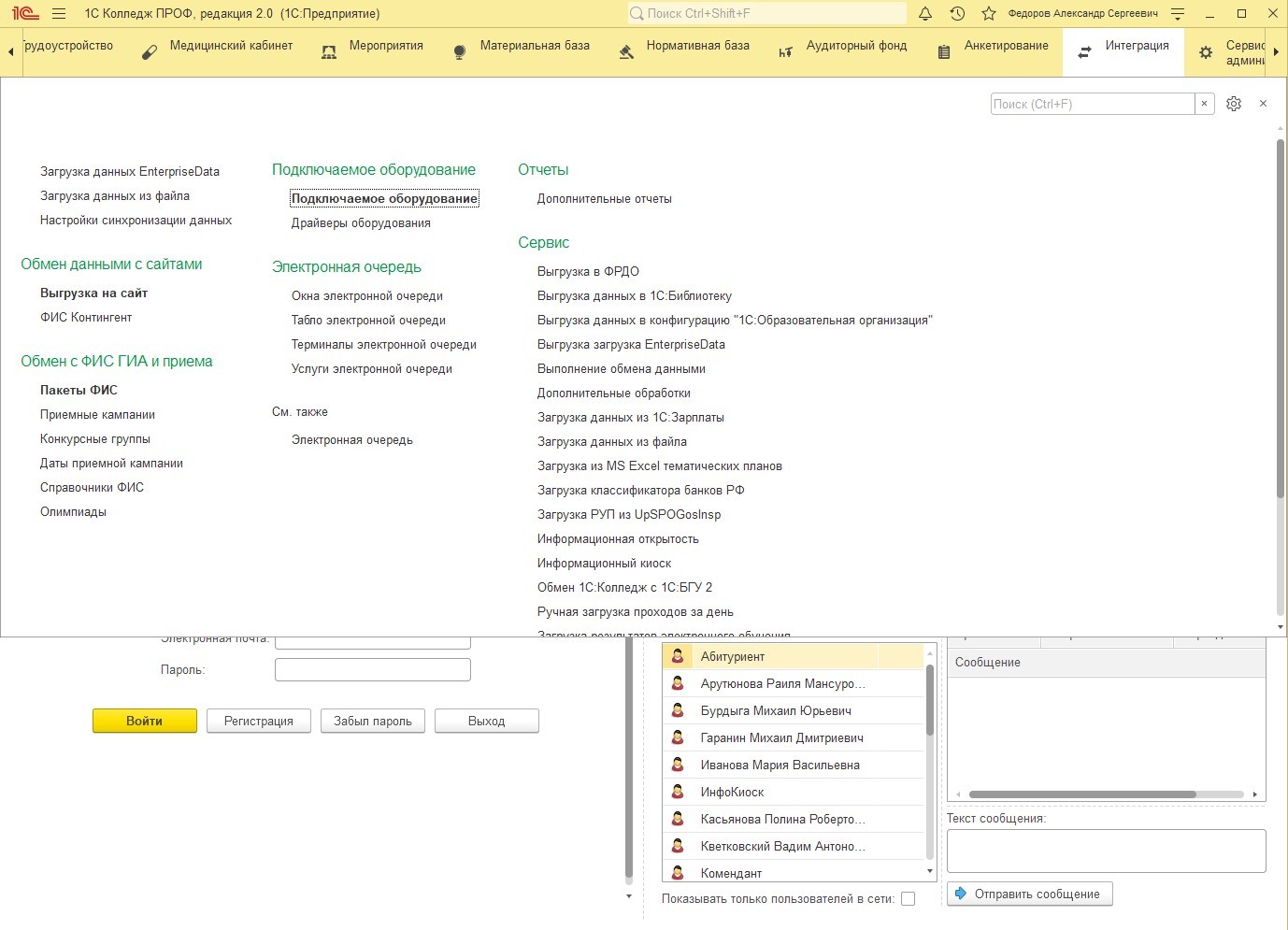Viewport: 1288px width, 930px height.
Task: Select user Бурдыга Михаил Юрьевич
Action: [x=793, y=710]
